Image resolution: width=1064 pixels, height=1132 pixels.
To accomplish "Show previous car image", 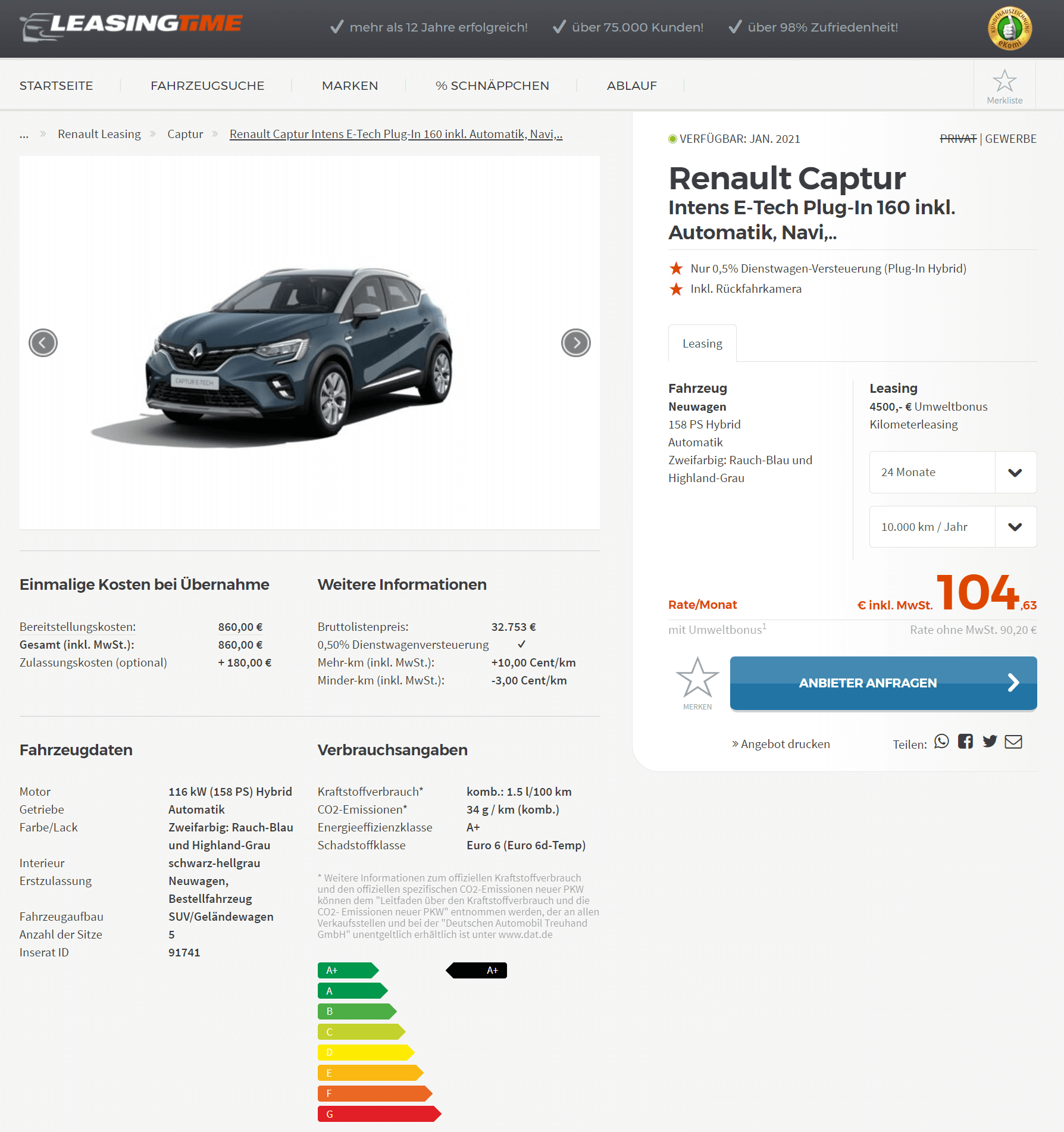I will click(x=43, y=343).
